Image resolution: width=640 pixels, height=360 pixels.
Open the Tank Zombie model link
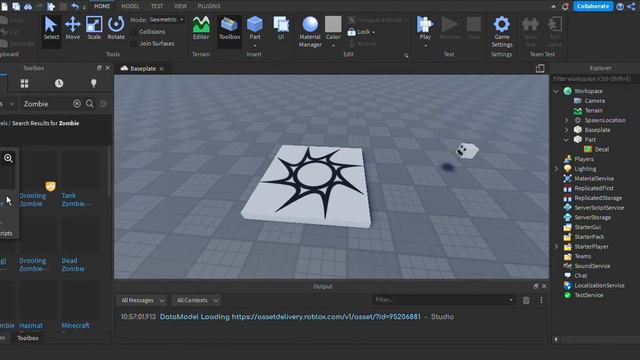[76, 200]
